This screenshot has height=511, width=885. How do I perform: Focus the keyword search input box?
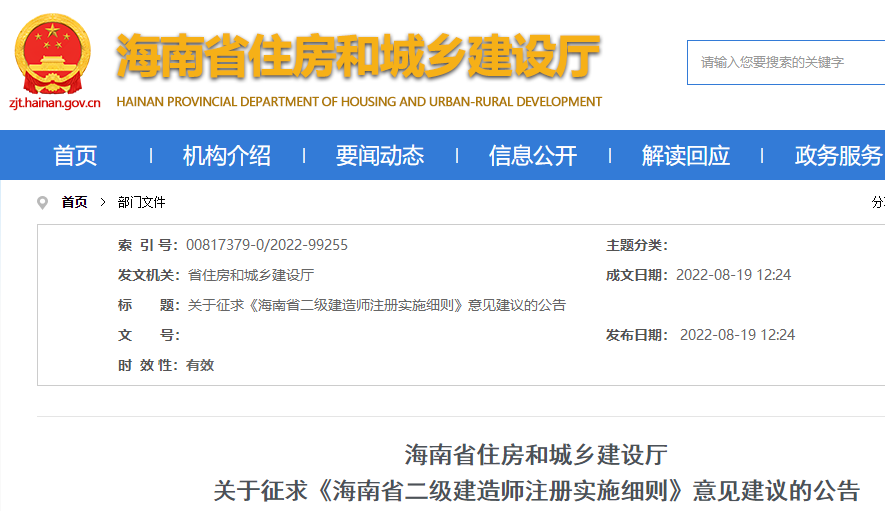coord(785,62)
